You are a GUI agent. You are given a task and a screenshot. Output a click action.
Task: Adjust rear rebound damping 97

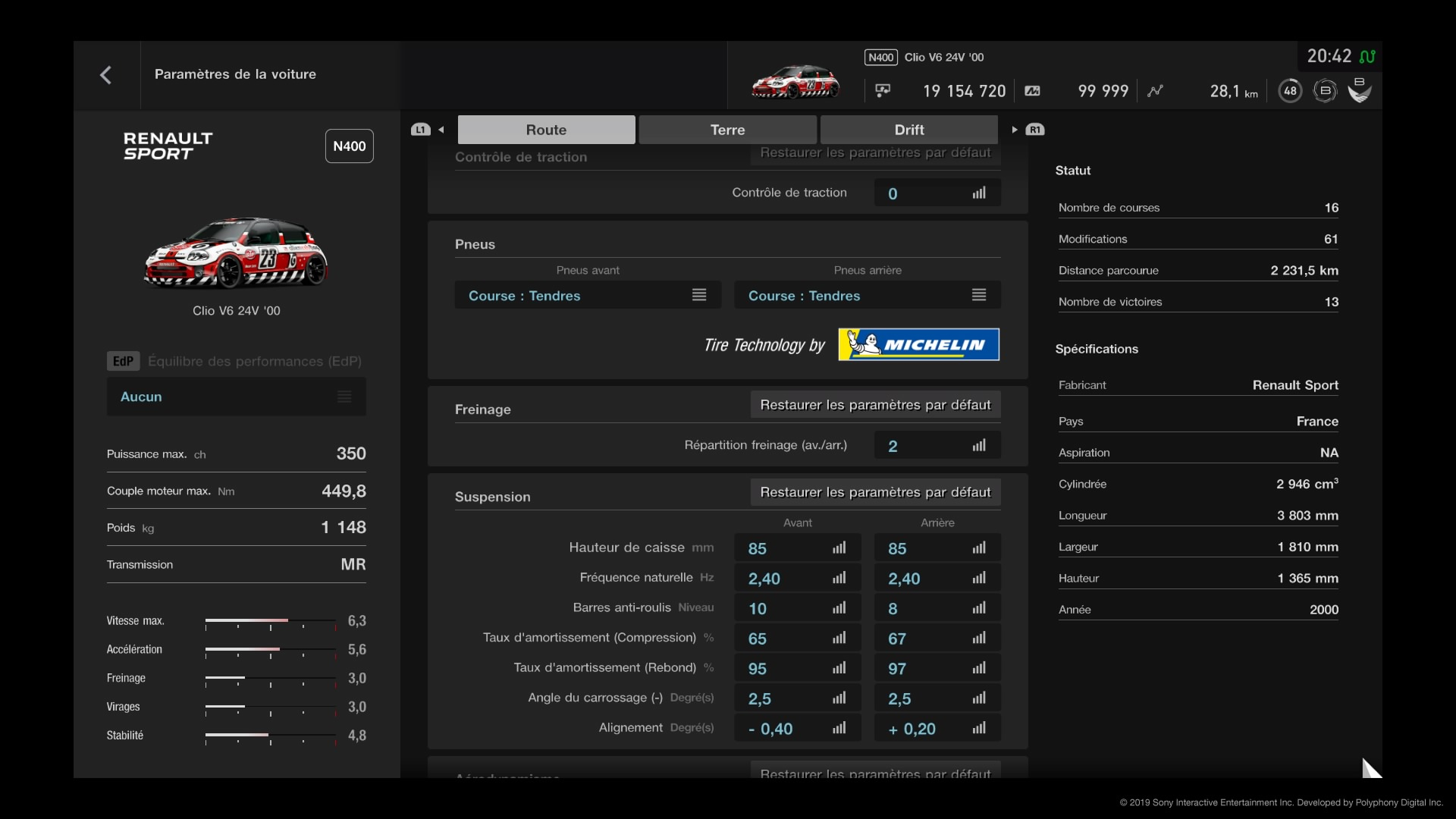[937, 669]
